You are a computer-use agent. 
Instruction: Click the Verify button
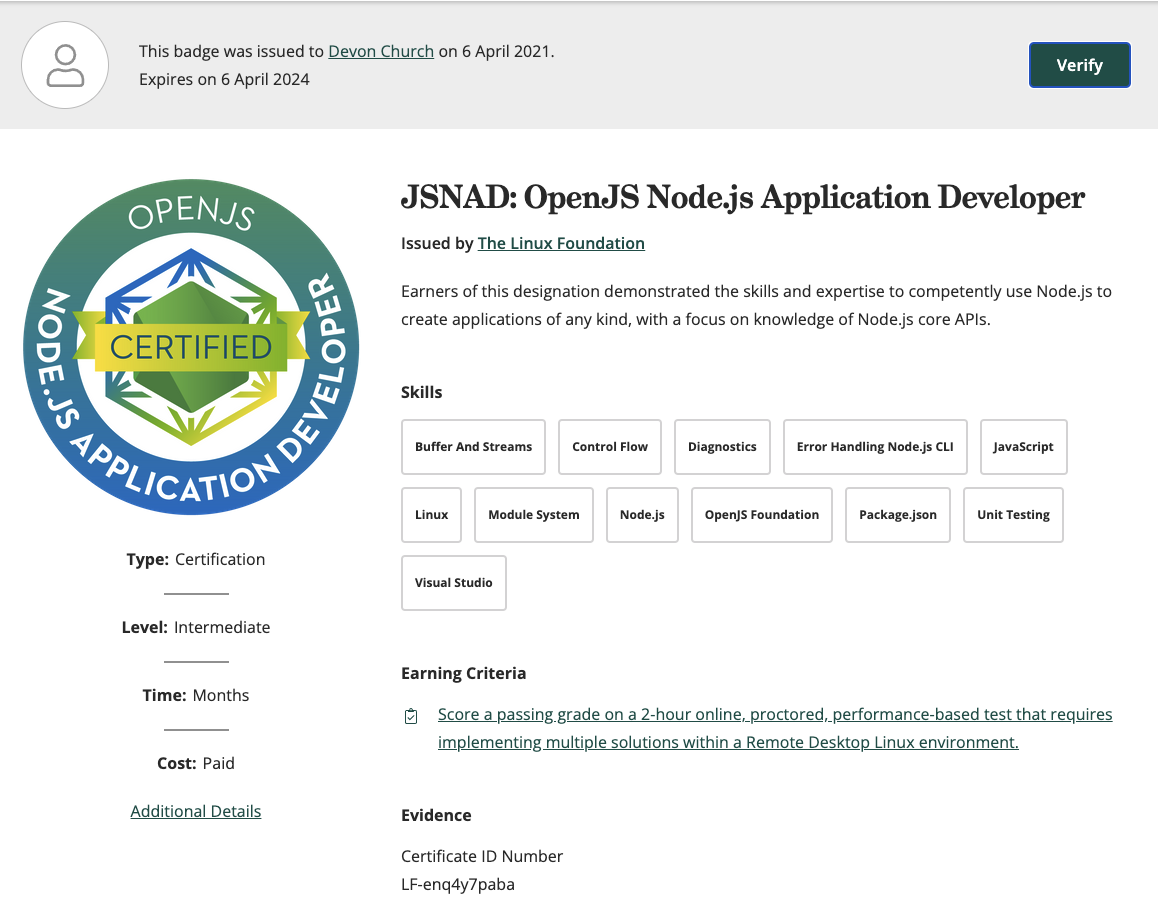point(1079,64)
